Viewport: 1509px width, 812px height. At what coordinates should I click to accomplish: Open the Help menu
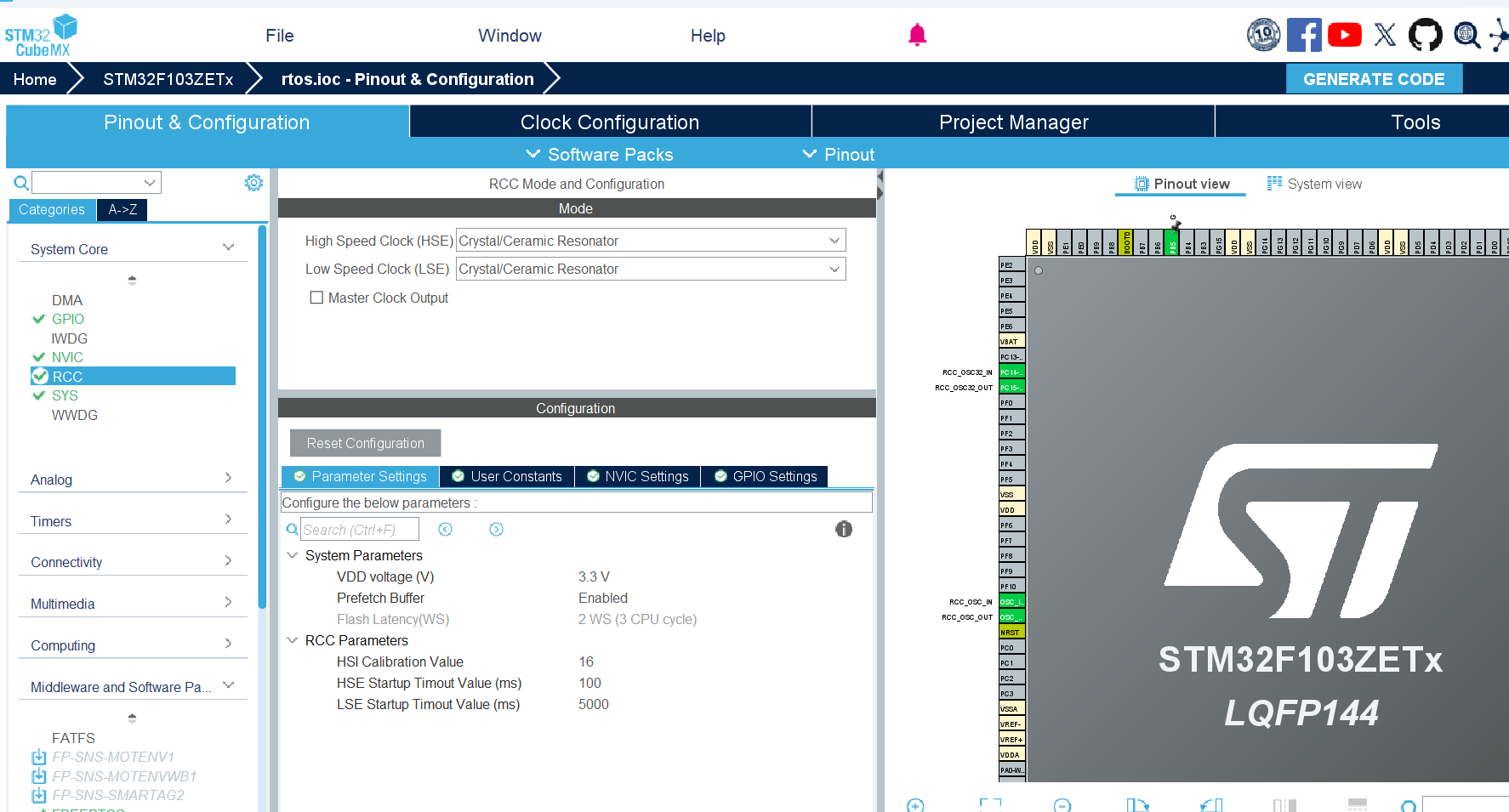click(708, 36)
